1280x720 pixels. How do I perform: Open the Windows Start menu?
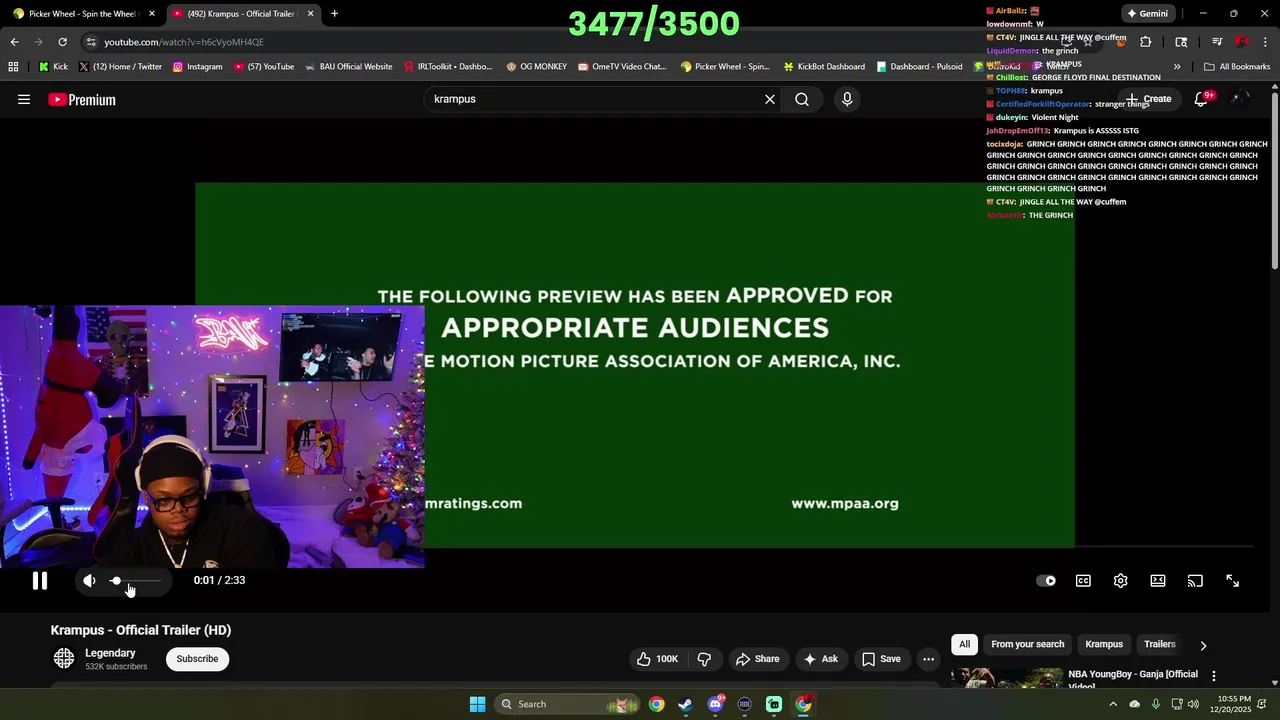[477, 704]
